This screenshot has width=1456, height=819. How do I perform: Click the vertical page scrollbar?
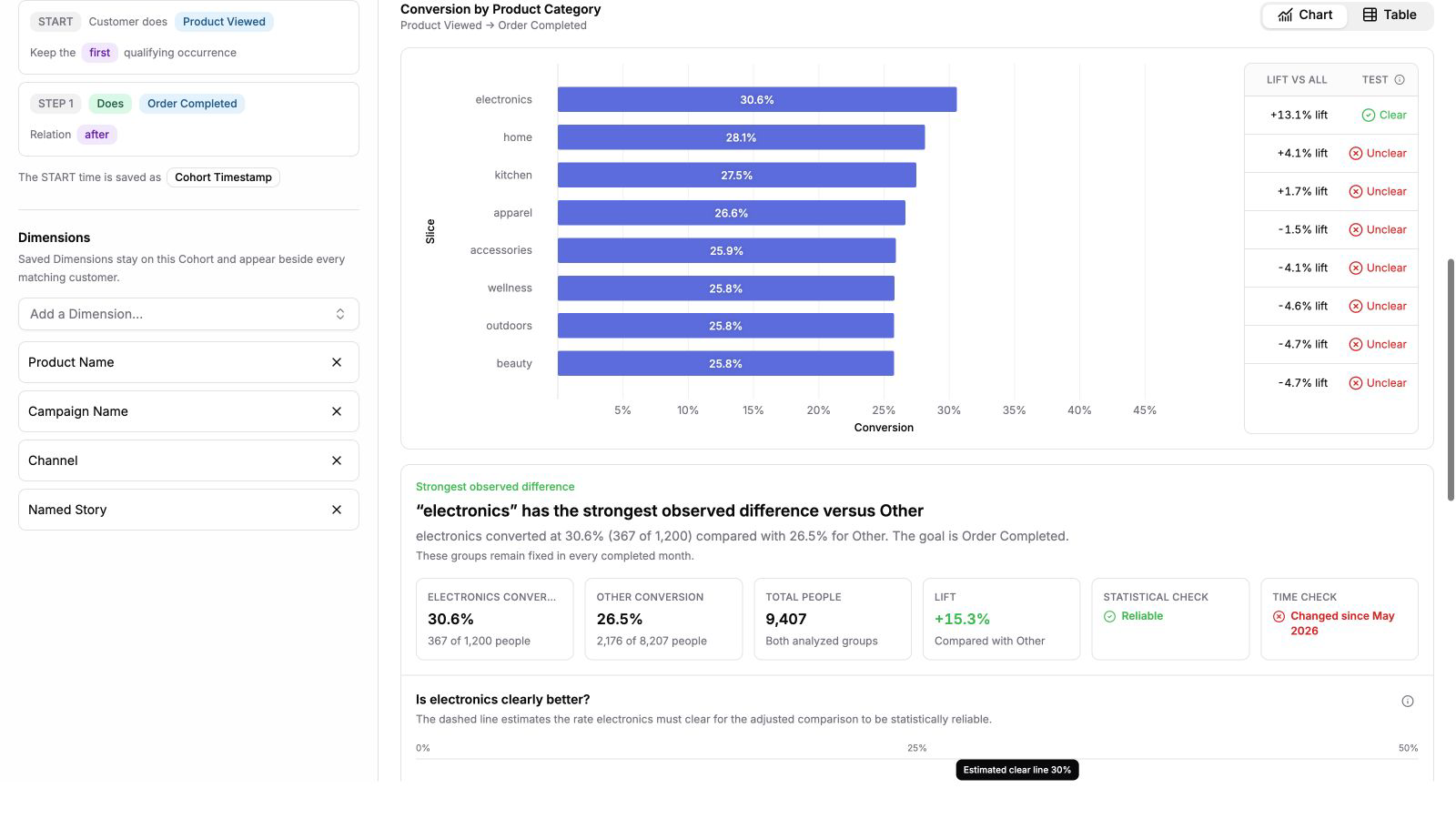click(x=1451, y=379)
